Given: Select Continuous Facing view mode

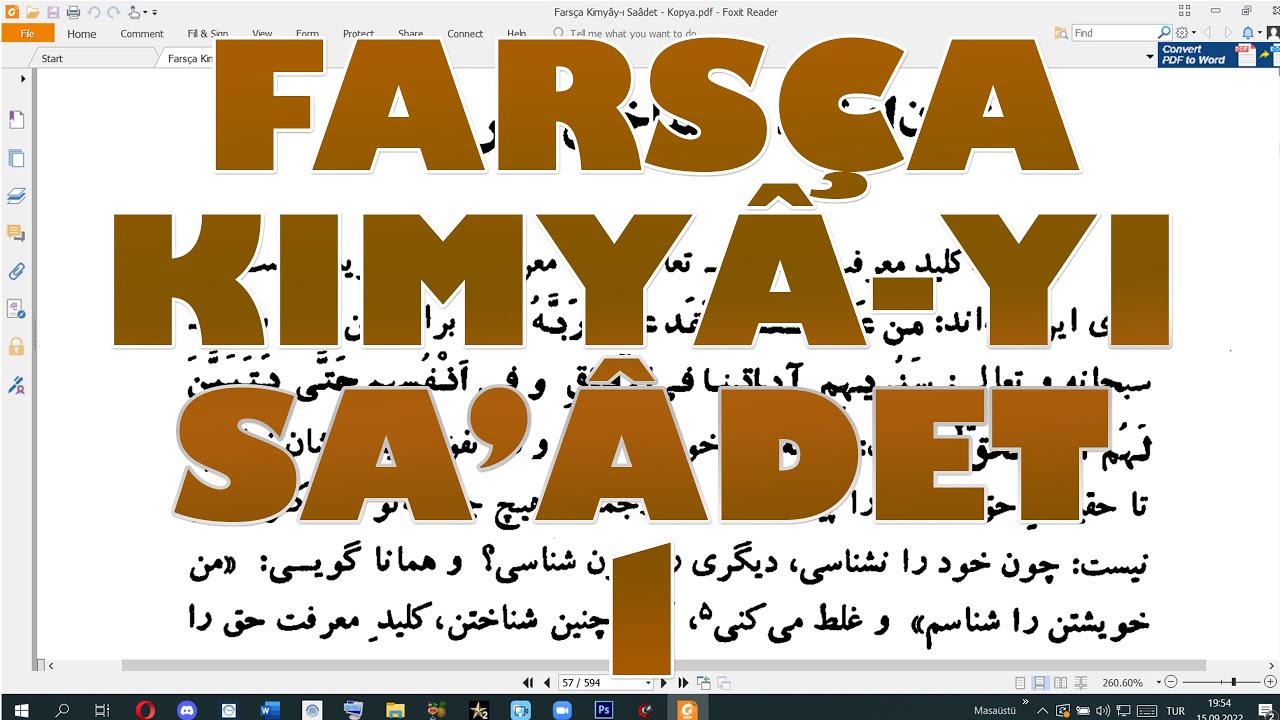Looking at the screenshot, I should point(1080,683).
